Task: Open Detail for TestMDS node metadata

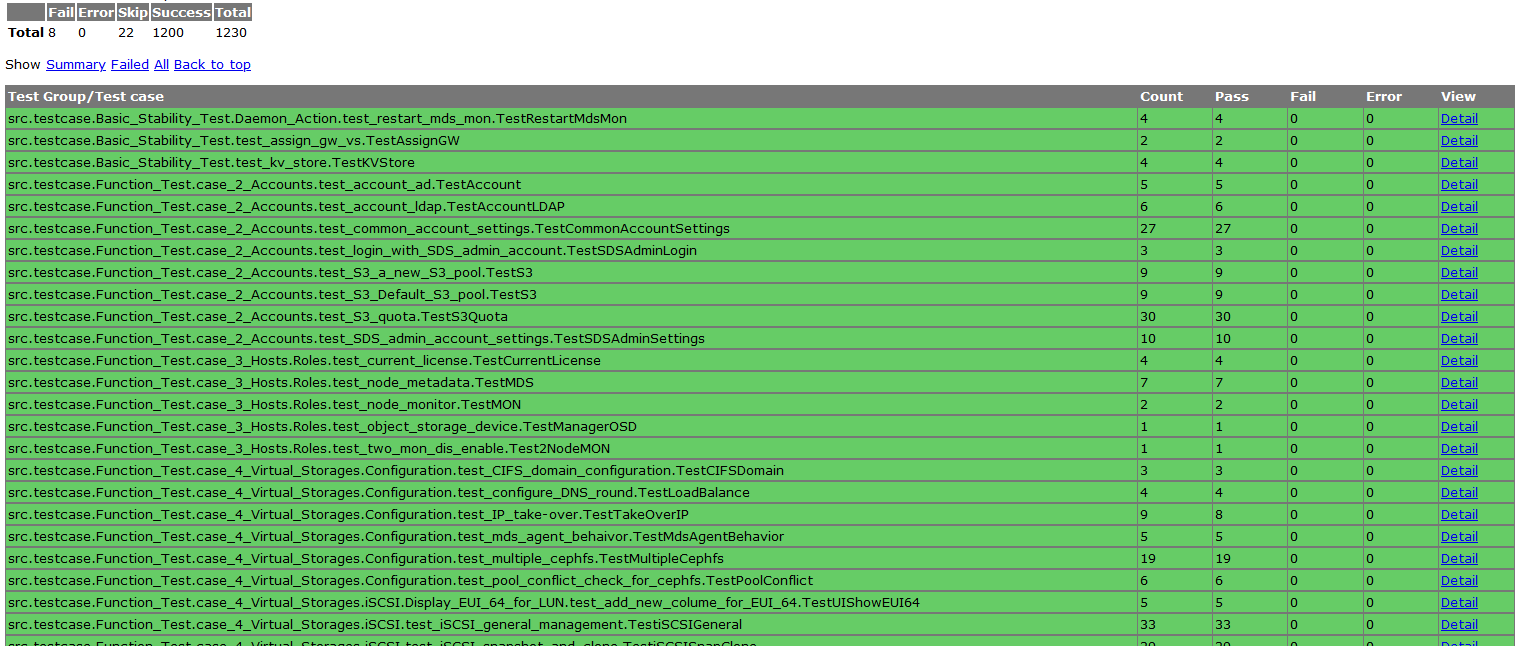Action: (1458, 382)
